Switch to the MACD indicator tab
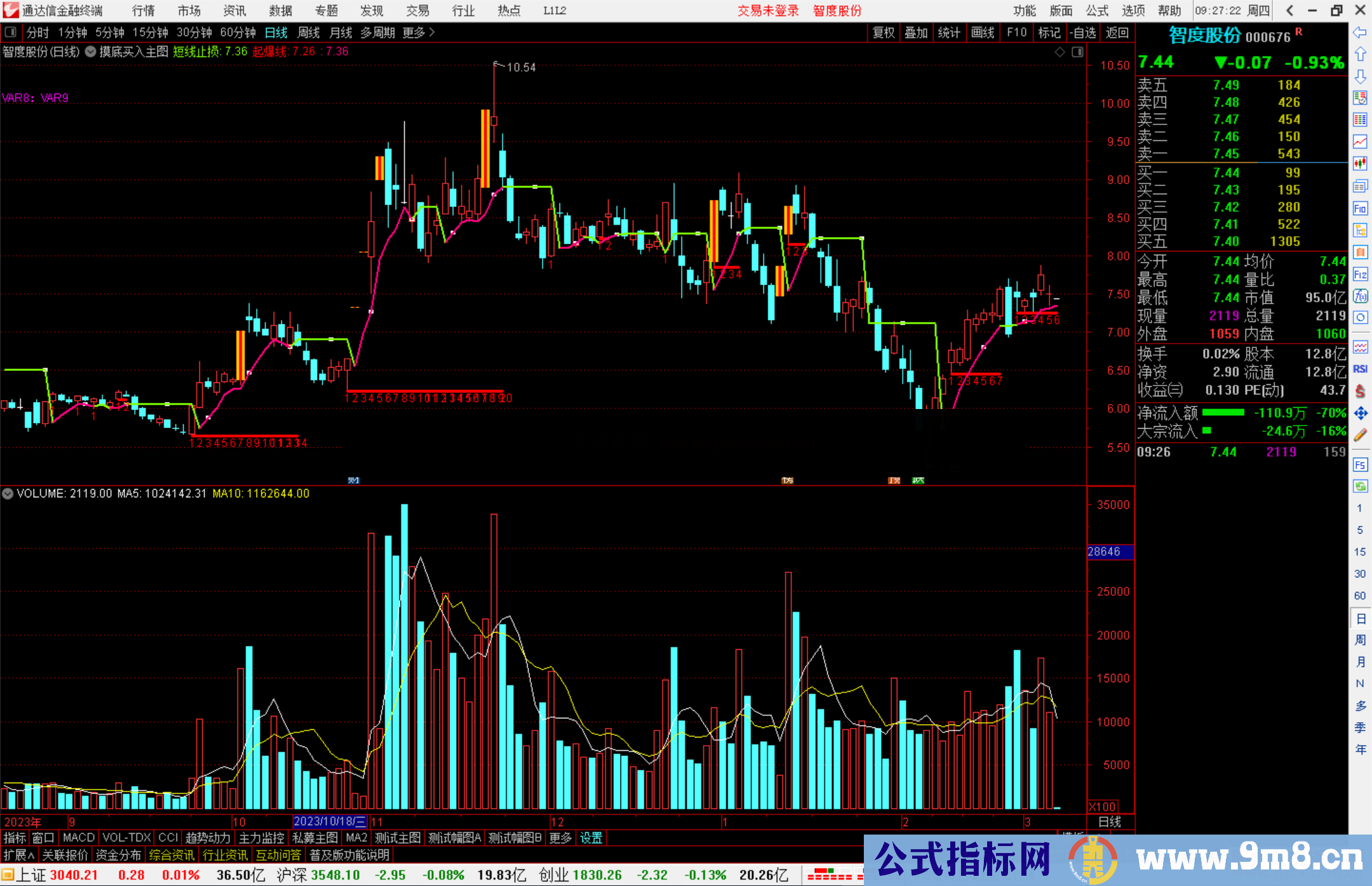 click(x=78, y=838)
